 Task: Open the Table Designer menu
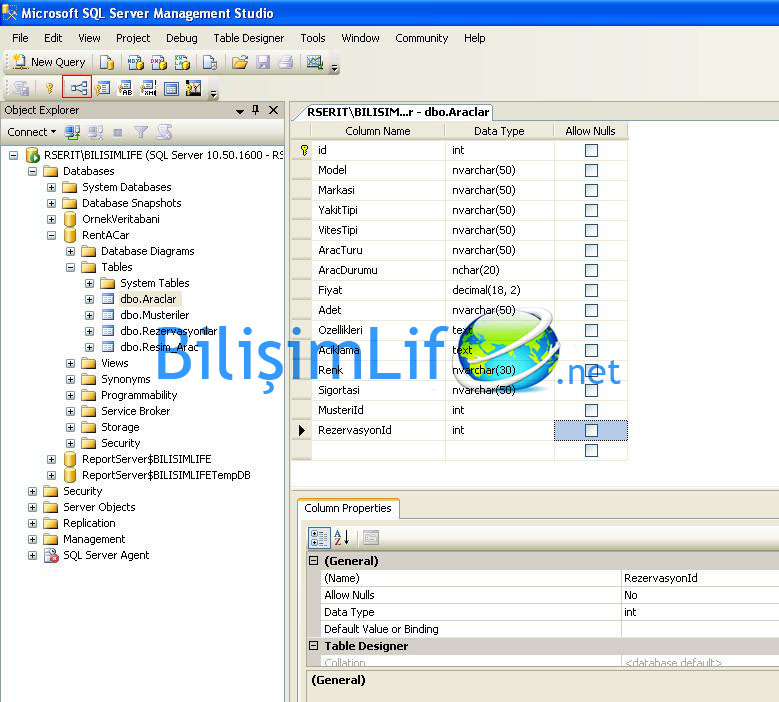[248, 38]
